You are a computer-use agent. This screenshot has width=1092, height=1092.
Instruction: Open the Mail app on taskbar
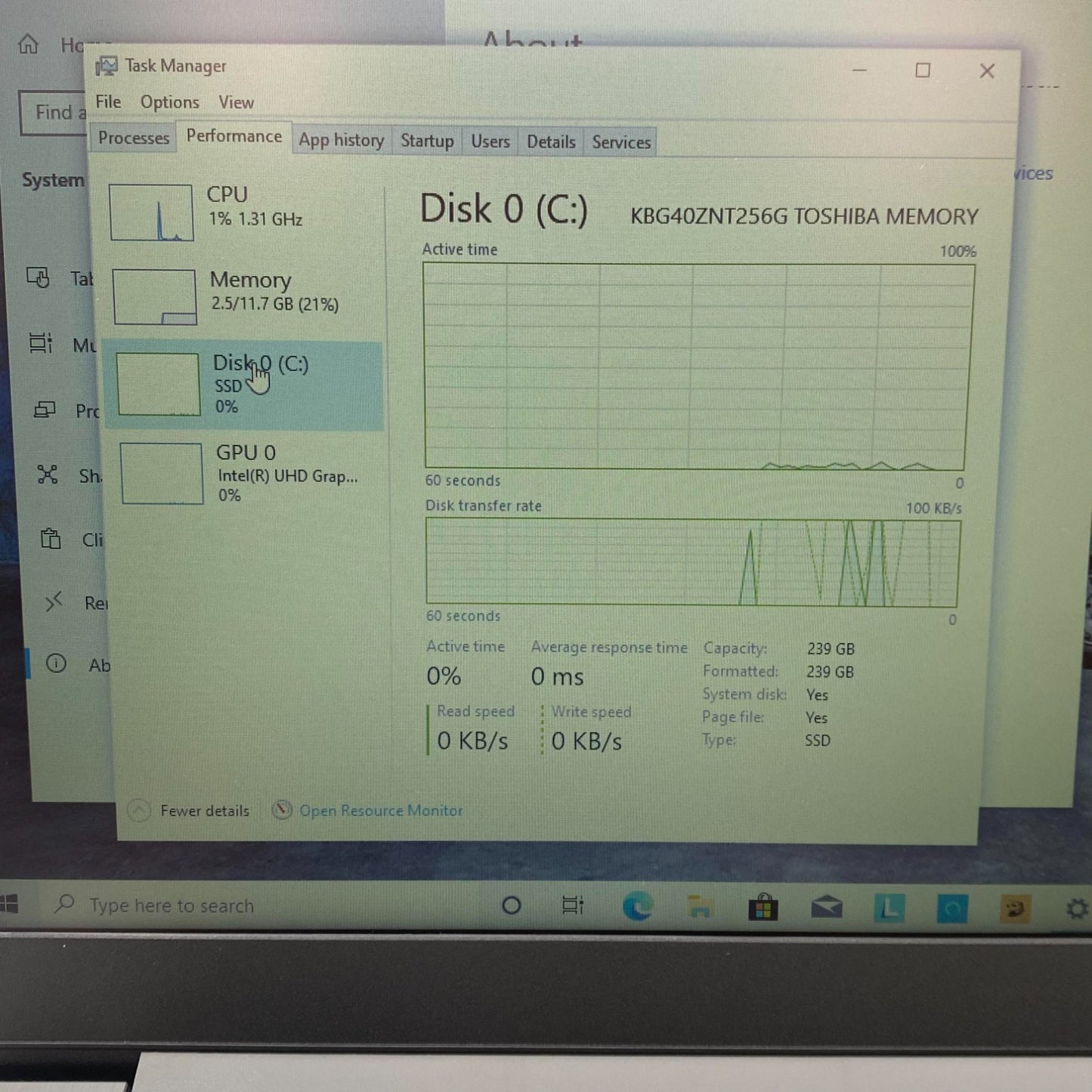[827, 907]
